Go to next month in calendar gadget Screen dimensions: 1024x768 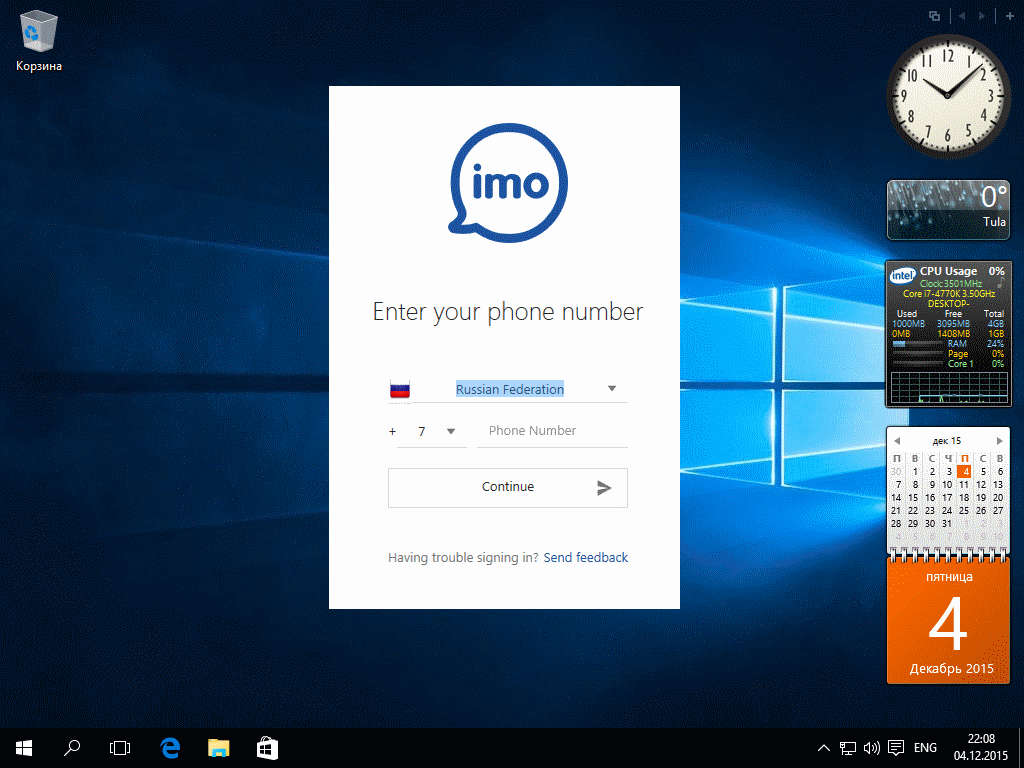(x=999, y=441)
